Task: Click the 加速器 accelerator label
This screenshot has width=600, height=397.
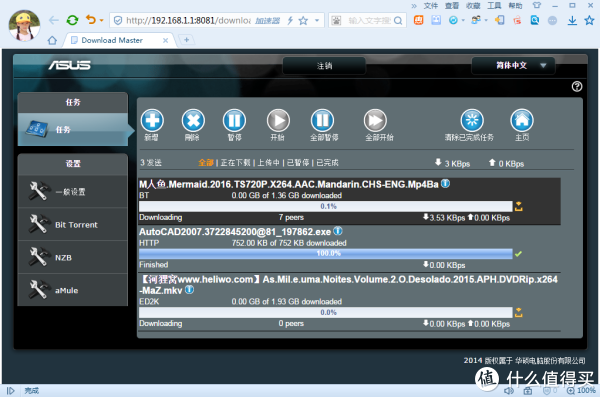Action: tap(267, 21)
